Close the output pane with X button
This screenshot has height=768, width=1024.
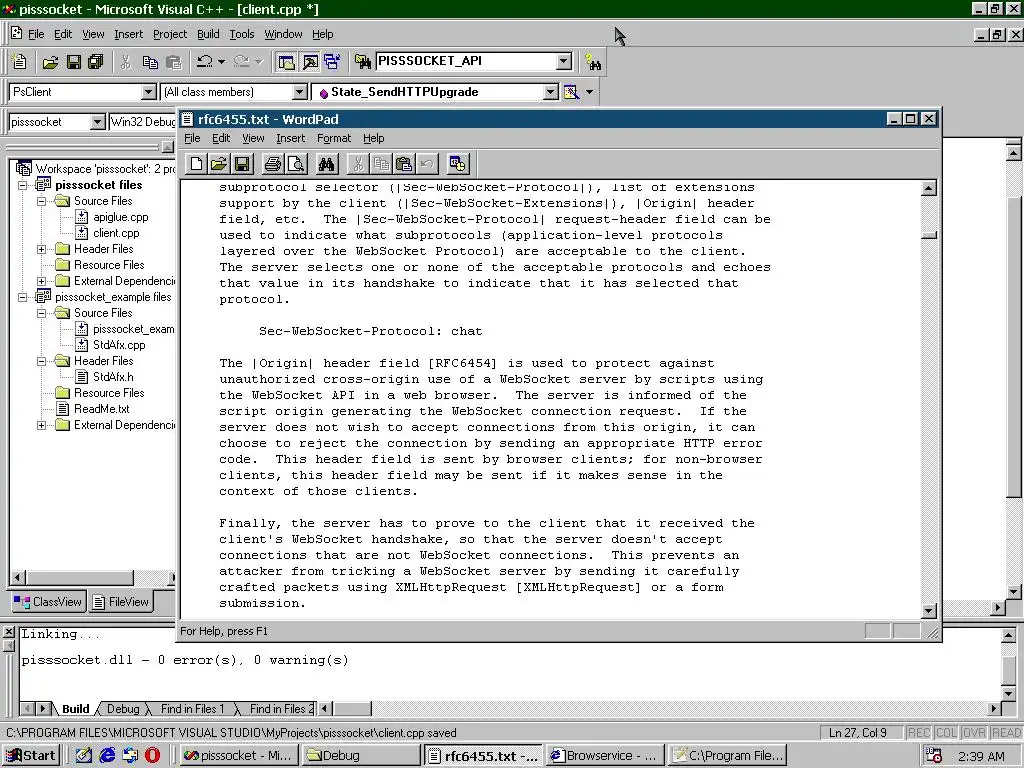(x=8, y=632)
